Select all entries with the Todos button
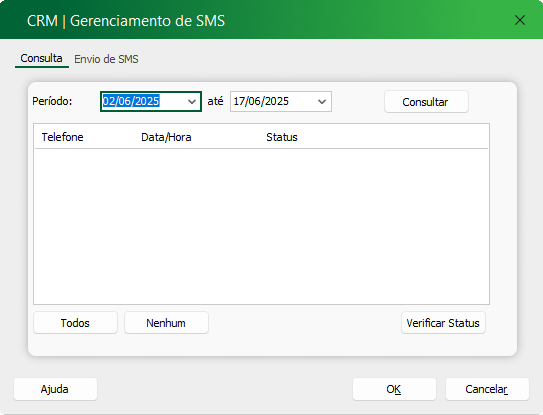 [x=75, y=323]
